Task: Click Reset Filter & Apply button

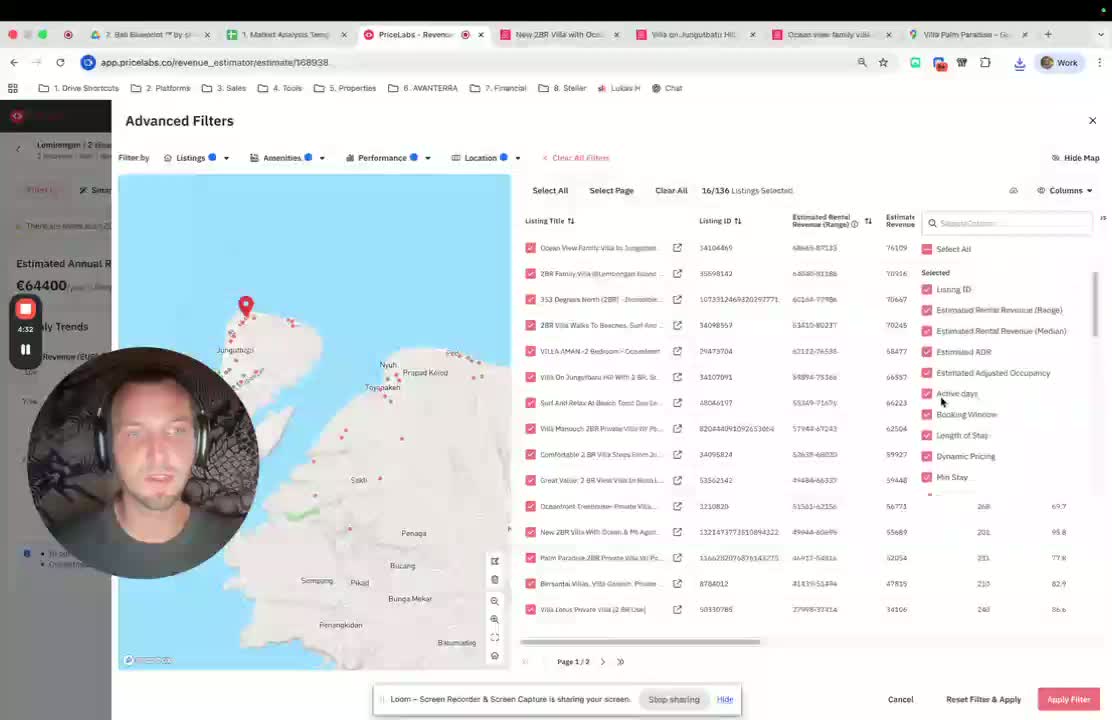Action: (x=983, y=699)
